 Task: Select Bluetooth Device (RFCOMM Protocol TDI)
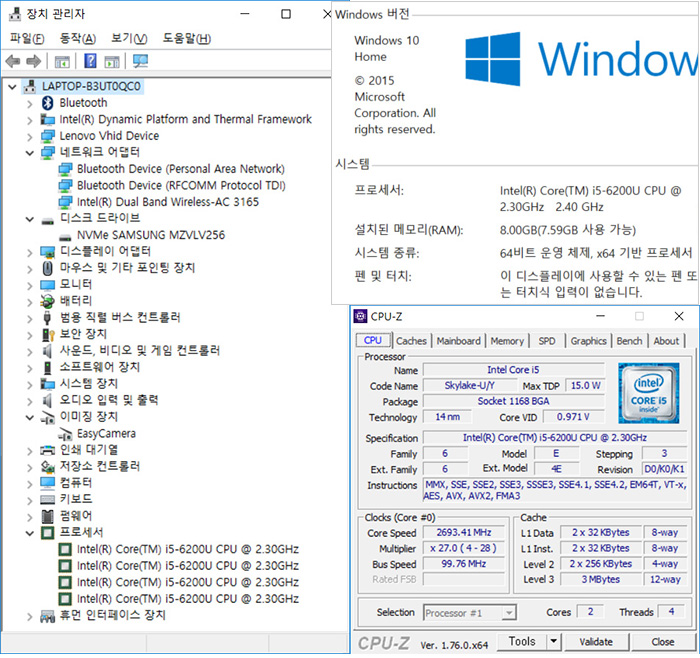point(181,186)
